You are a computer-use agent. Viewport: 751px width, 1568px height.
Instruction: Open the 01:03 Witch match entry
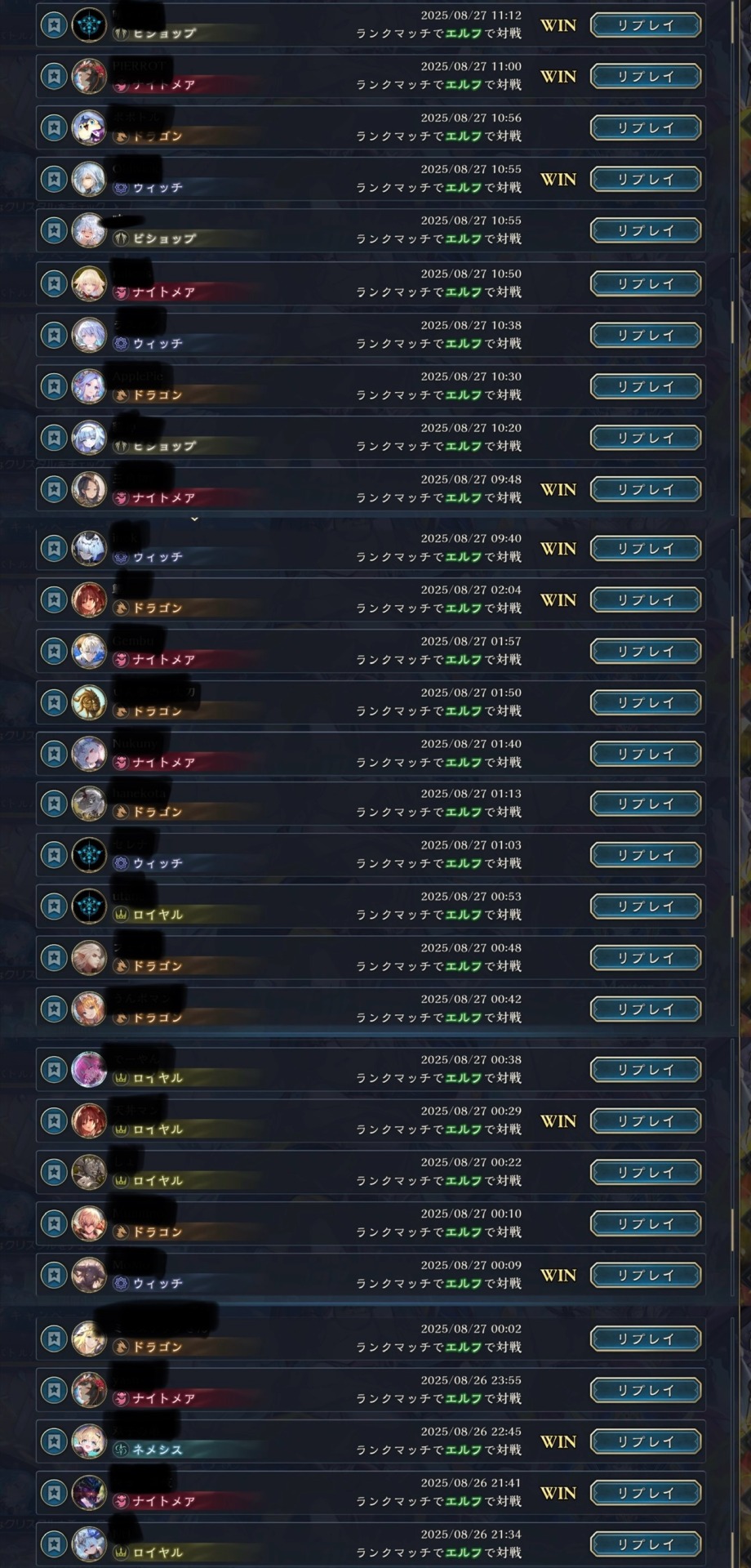[x=371, y=855]
